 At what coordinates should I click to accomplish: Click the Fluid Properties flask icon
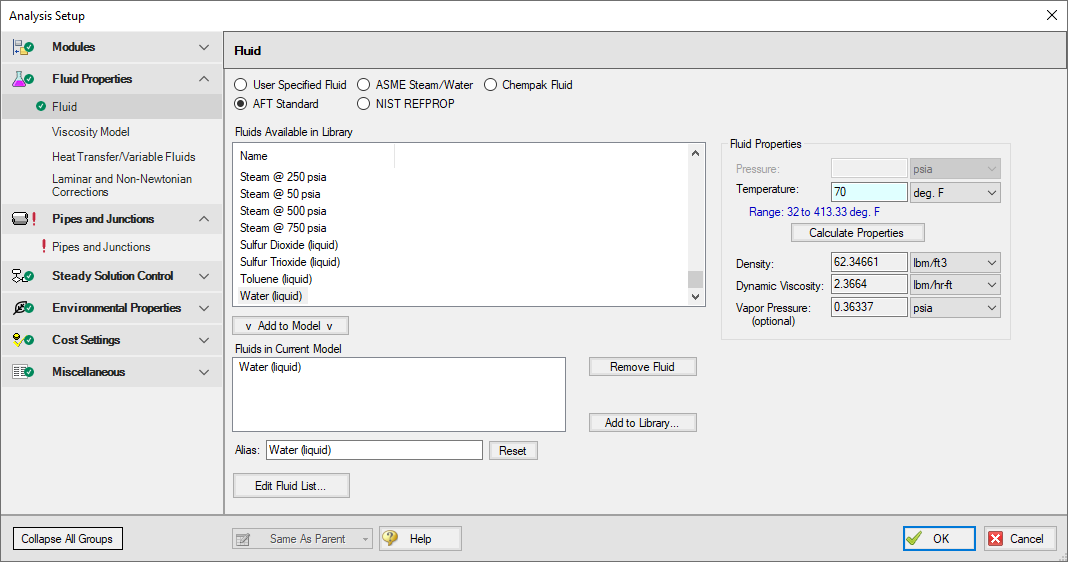pyautogui.click(x=24, y=79)
